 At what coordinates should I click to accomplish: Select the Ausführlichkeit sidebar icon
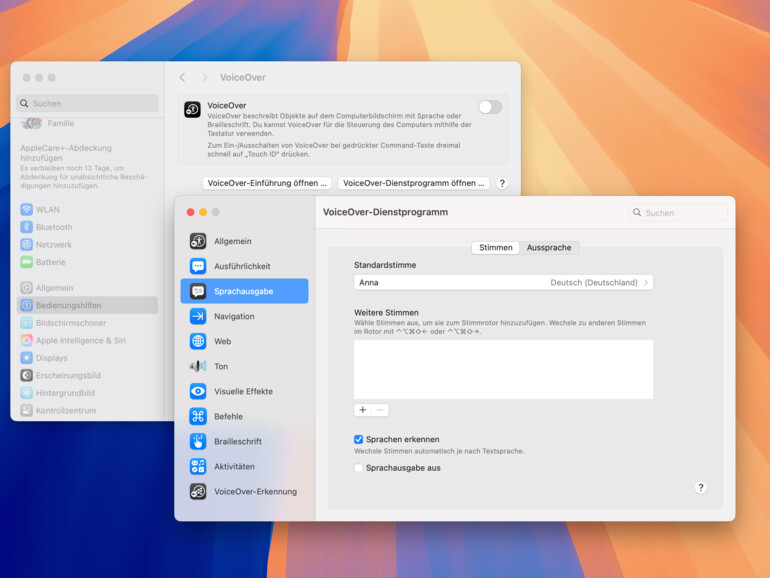(x=198, y=266)
